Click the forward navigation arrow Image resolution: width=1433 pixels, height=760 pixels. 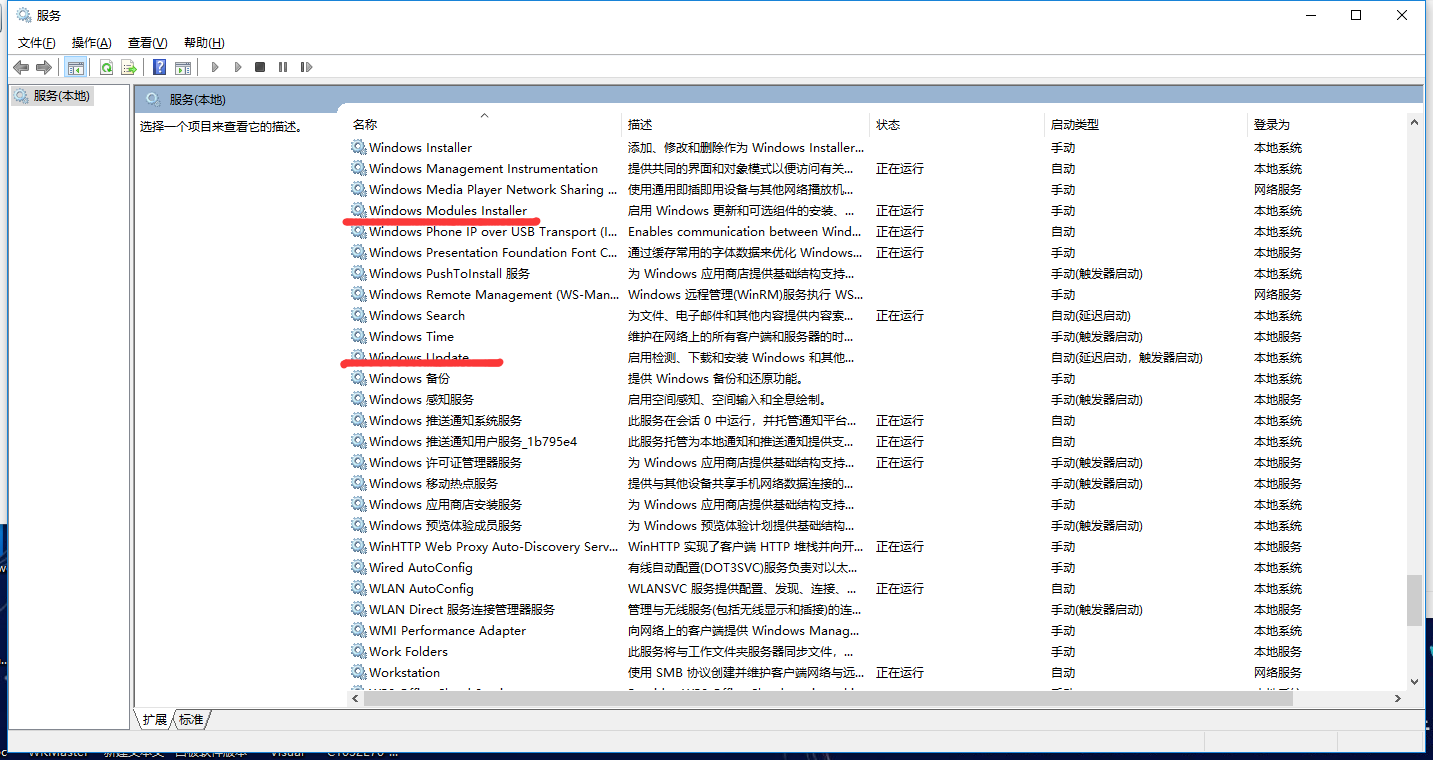pos(42,66)
